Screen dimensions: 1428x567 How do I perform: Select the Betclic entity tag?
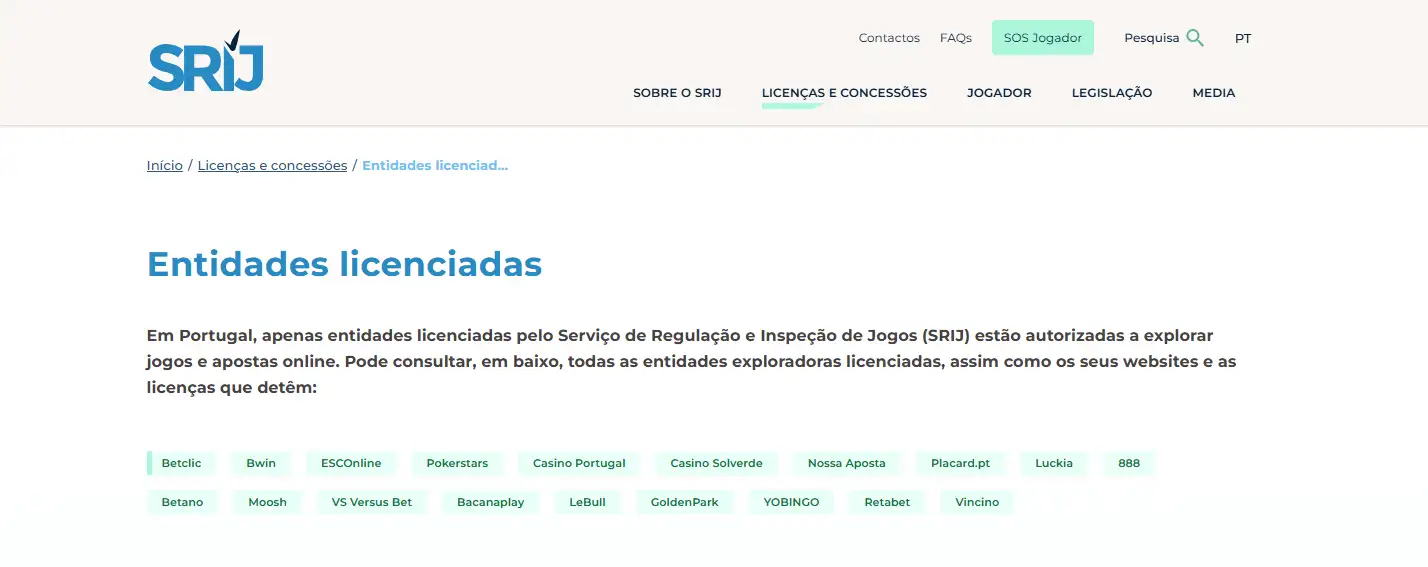pyautogui.click(x=181, y=463)
